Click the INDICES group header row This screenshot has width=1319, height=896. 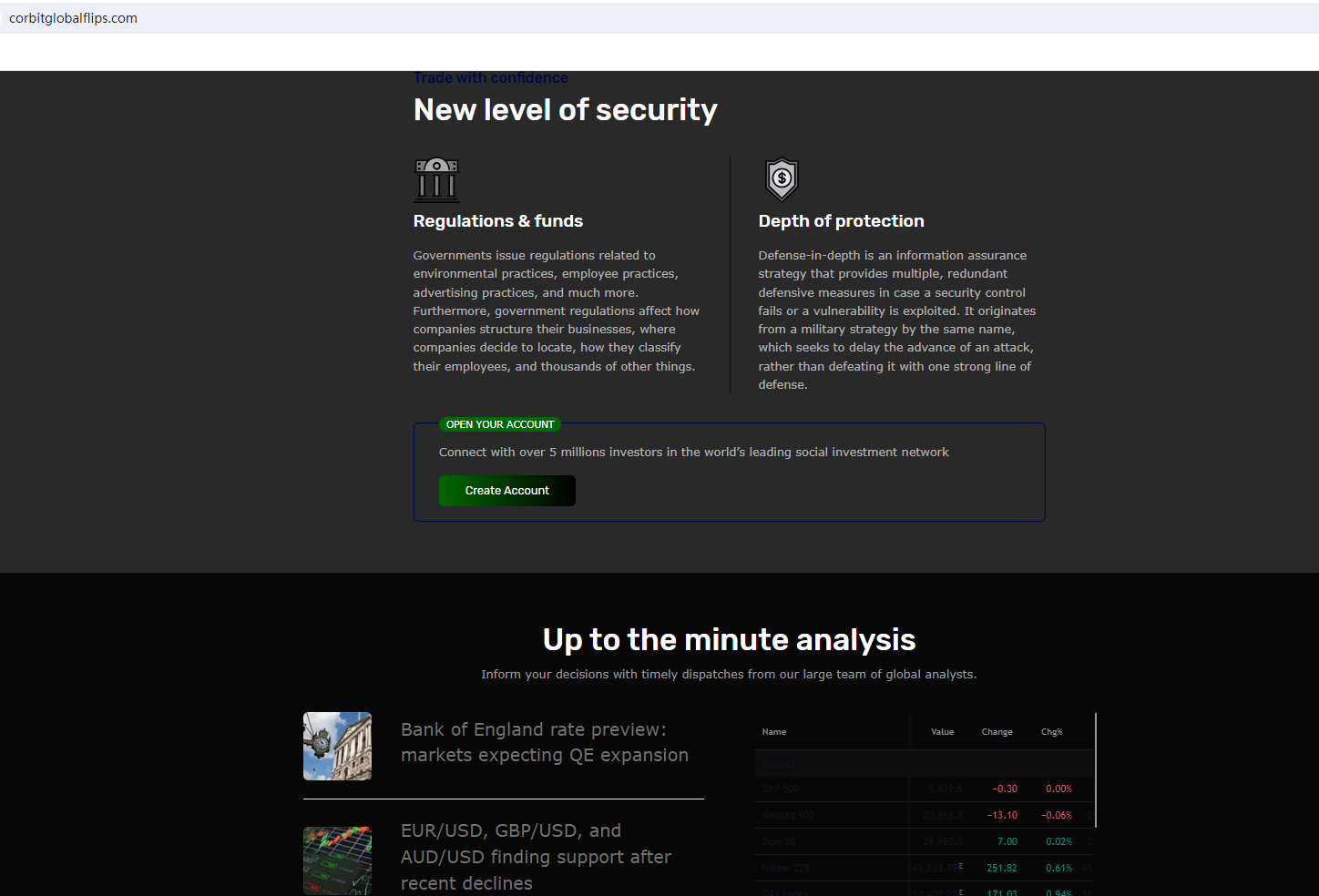click(x=924, y=764)
